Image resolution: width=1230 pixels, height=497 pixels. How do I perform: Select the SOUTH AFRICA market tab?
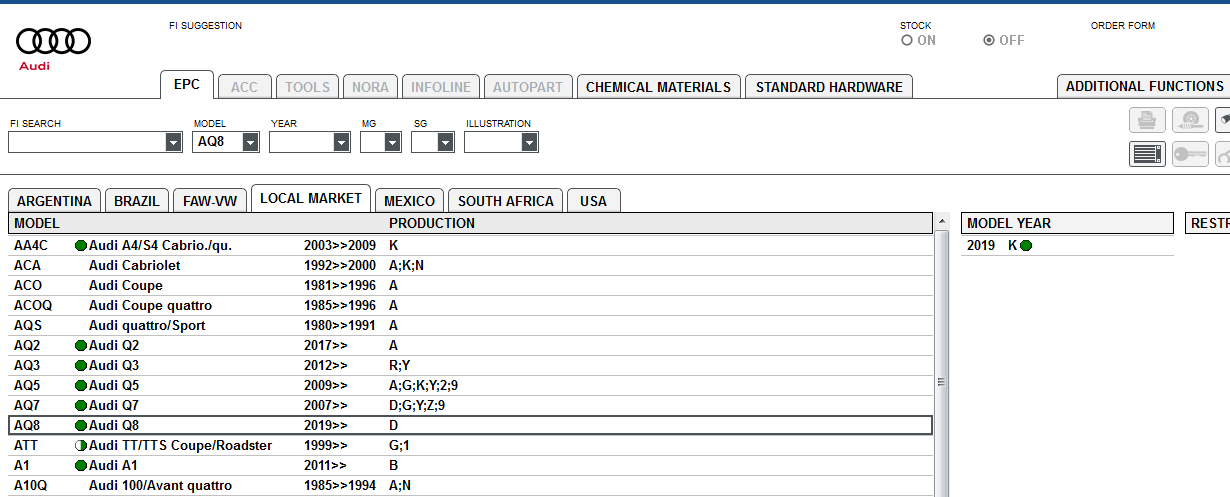tap(506, 201)
